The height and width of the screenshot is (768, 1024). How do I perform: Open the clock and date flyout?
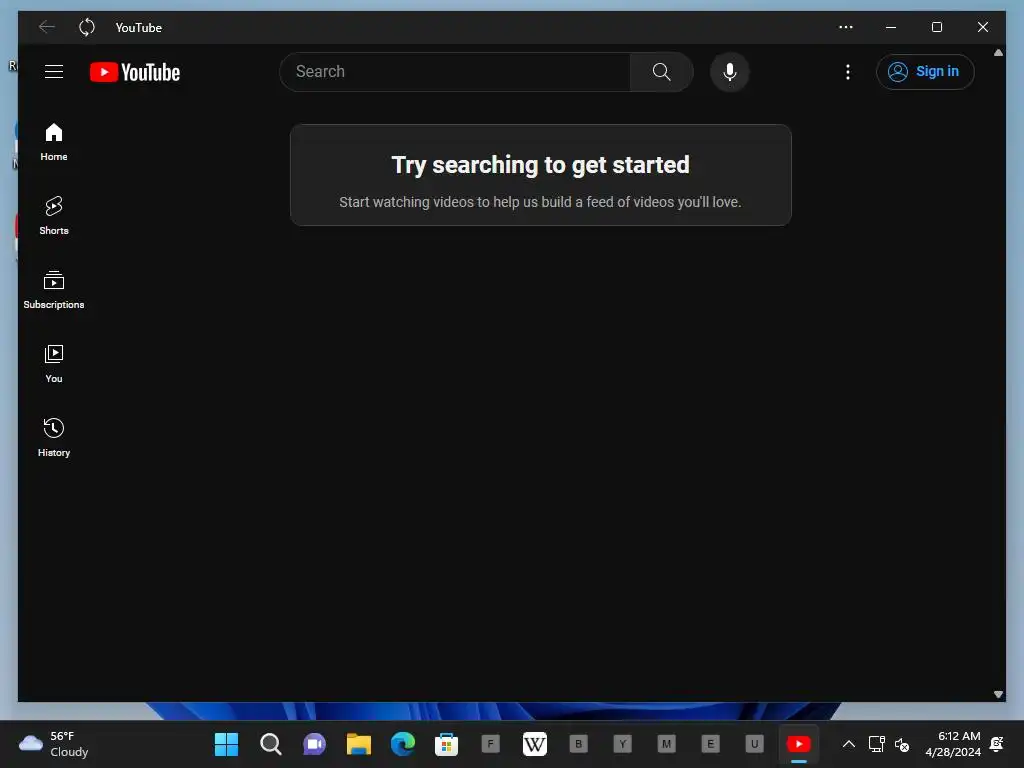[953, 744]
